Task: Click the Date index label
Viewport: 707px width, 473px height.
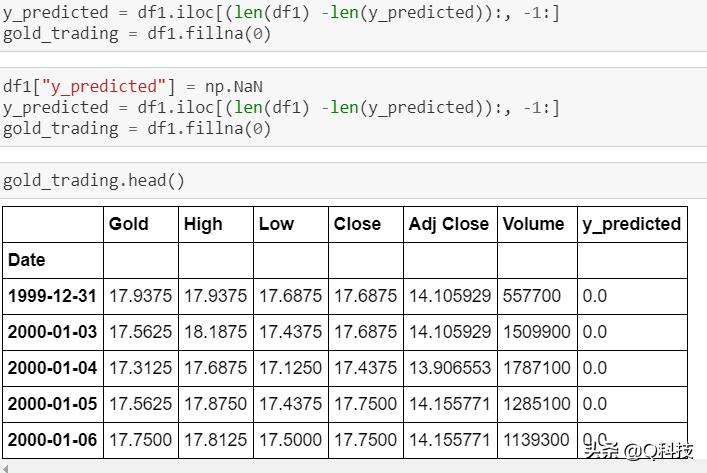Action: tap(27, 260)
